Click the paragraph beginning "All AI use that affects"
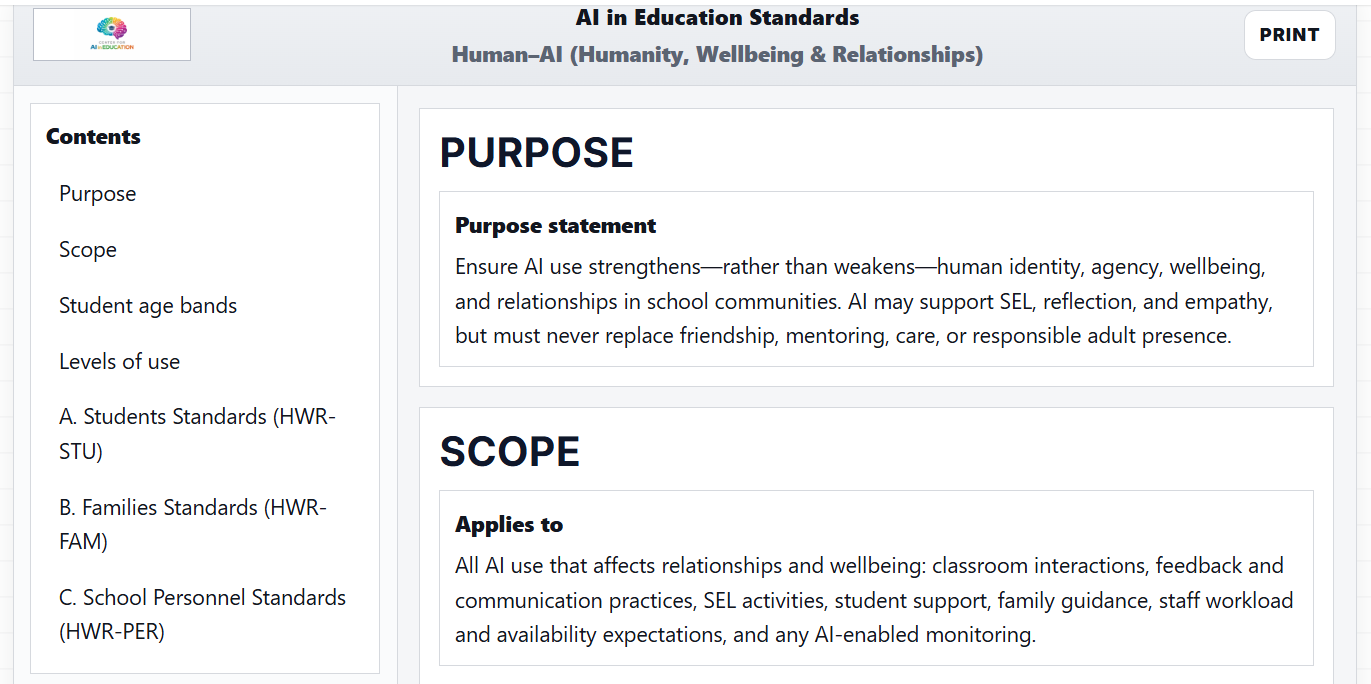Image resolution: width=1371 pixels, height=684 pixels. point(873,600)
